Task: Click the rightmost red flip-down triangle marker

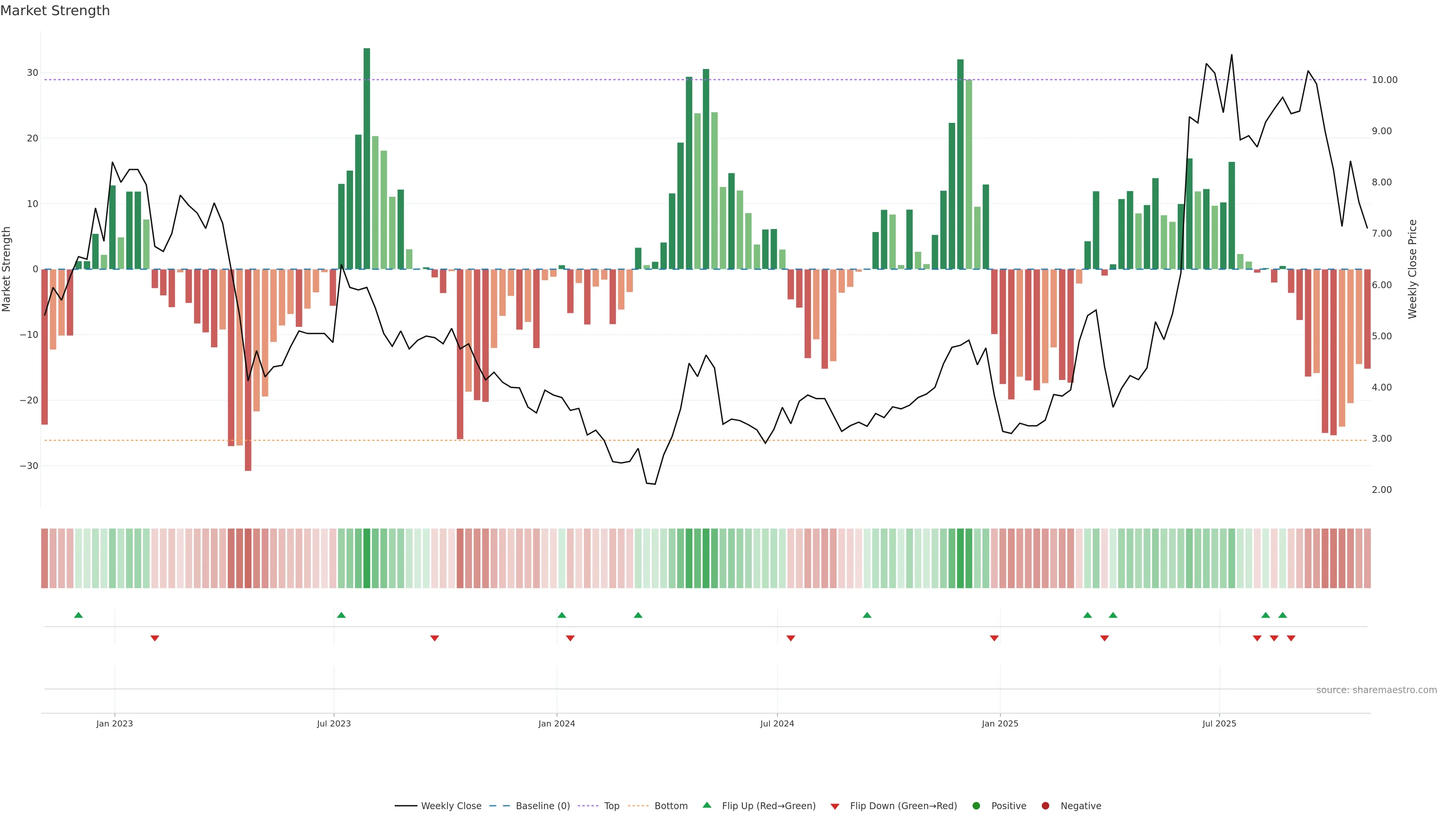Action: pyautogui.click(x=1291, y=638)
